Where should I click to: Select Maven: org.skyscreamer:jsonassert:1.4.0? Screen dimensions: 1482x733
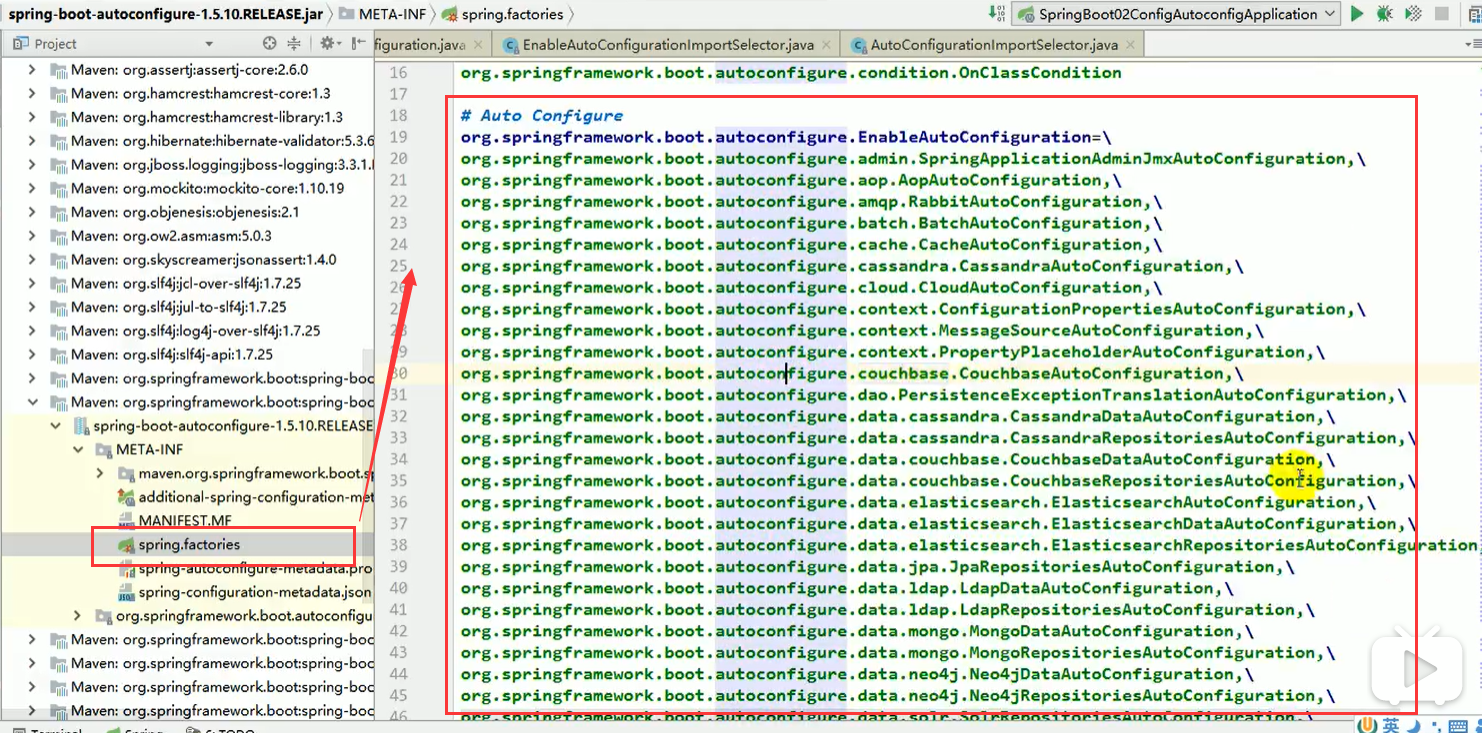203,259
